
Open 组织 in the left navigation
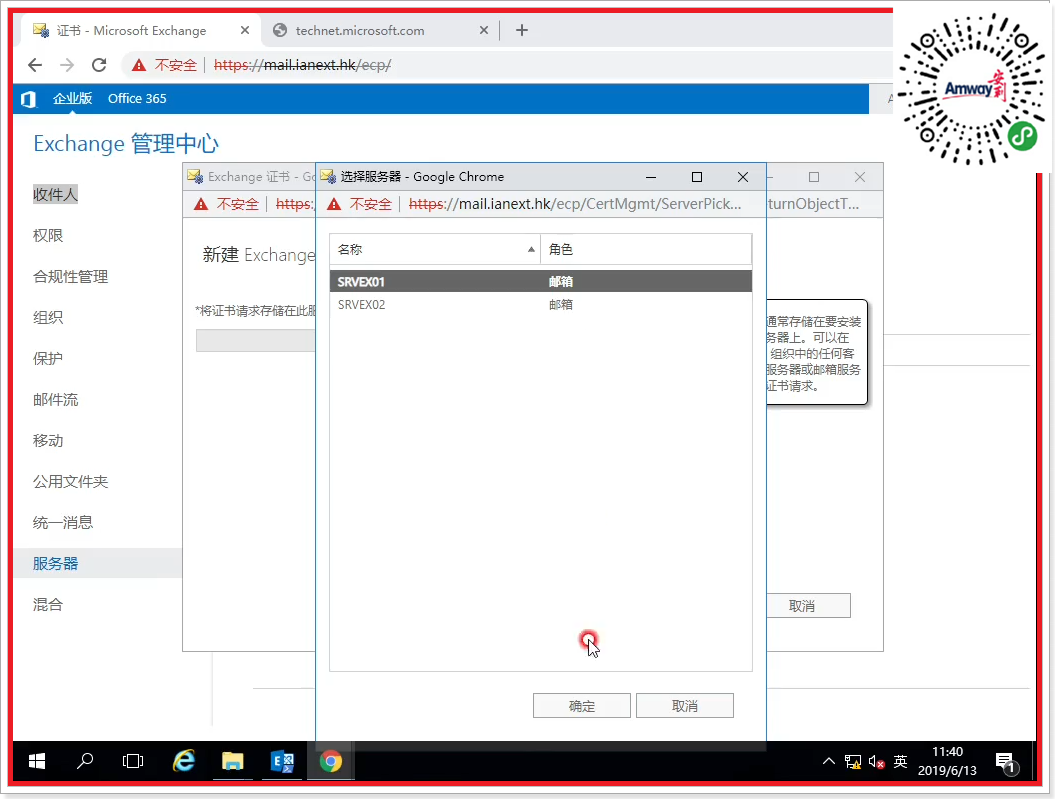(x=48, y=317)
